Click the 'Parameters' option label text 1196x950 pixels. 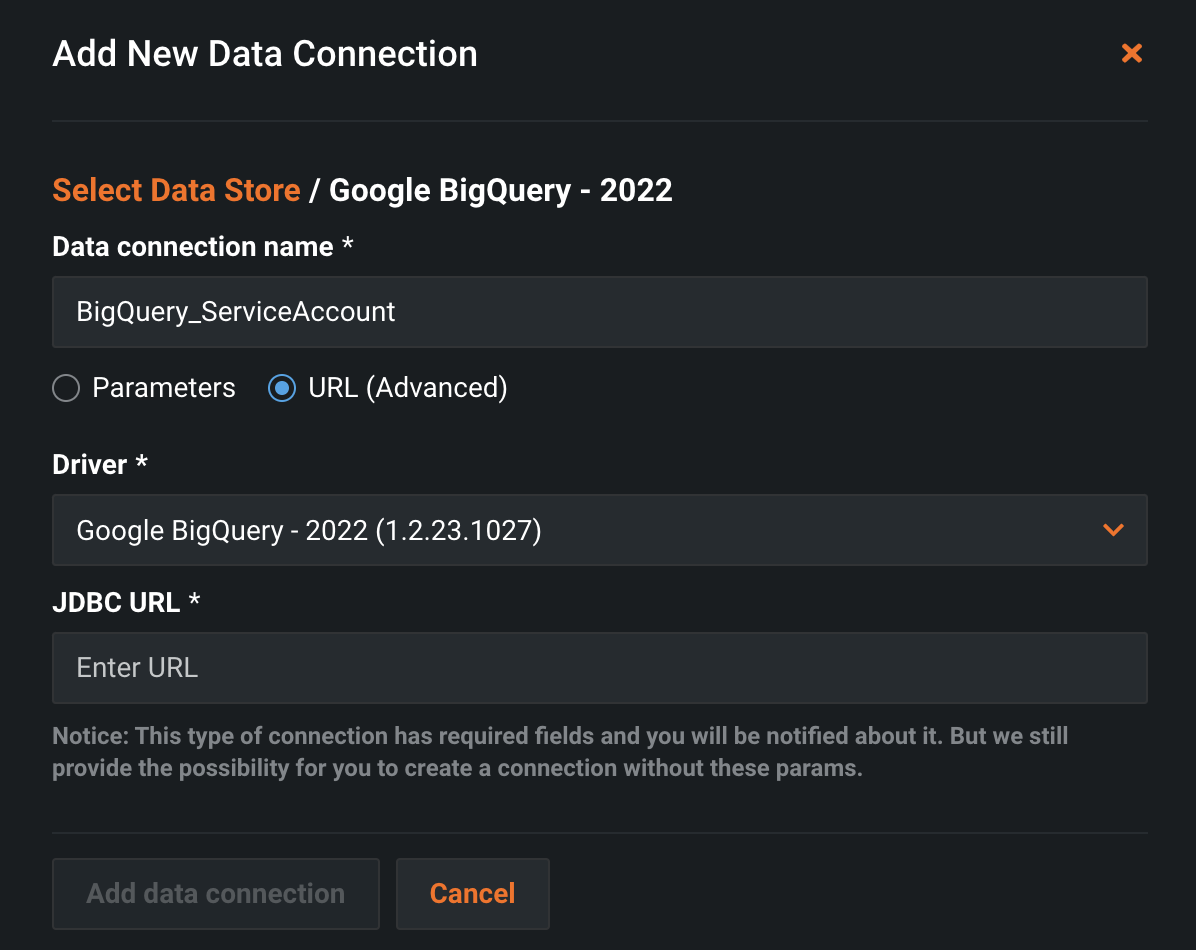tap(164, 388)
